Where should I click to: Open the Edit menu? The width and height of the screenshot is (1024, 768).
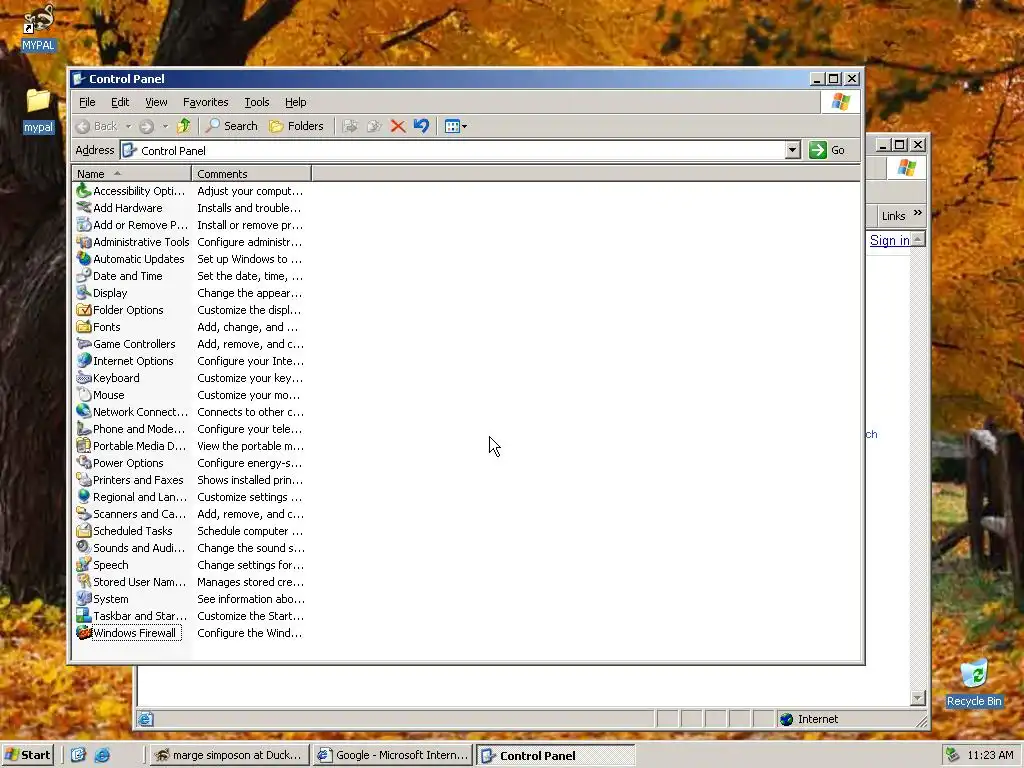tap(120, 102)
